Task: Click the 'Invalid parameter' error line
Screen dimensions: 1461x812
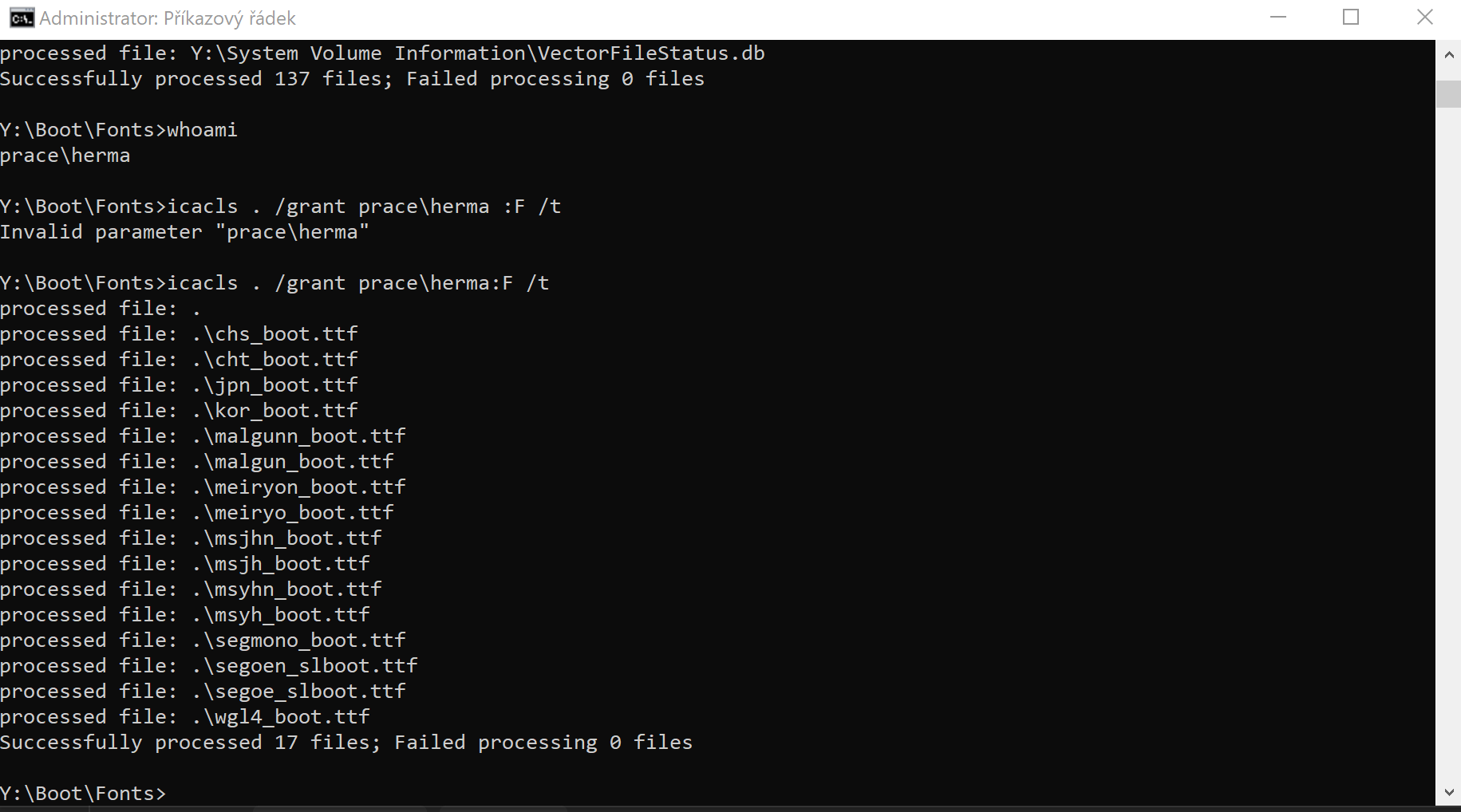Action: click(x=184, y=232)
